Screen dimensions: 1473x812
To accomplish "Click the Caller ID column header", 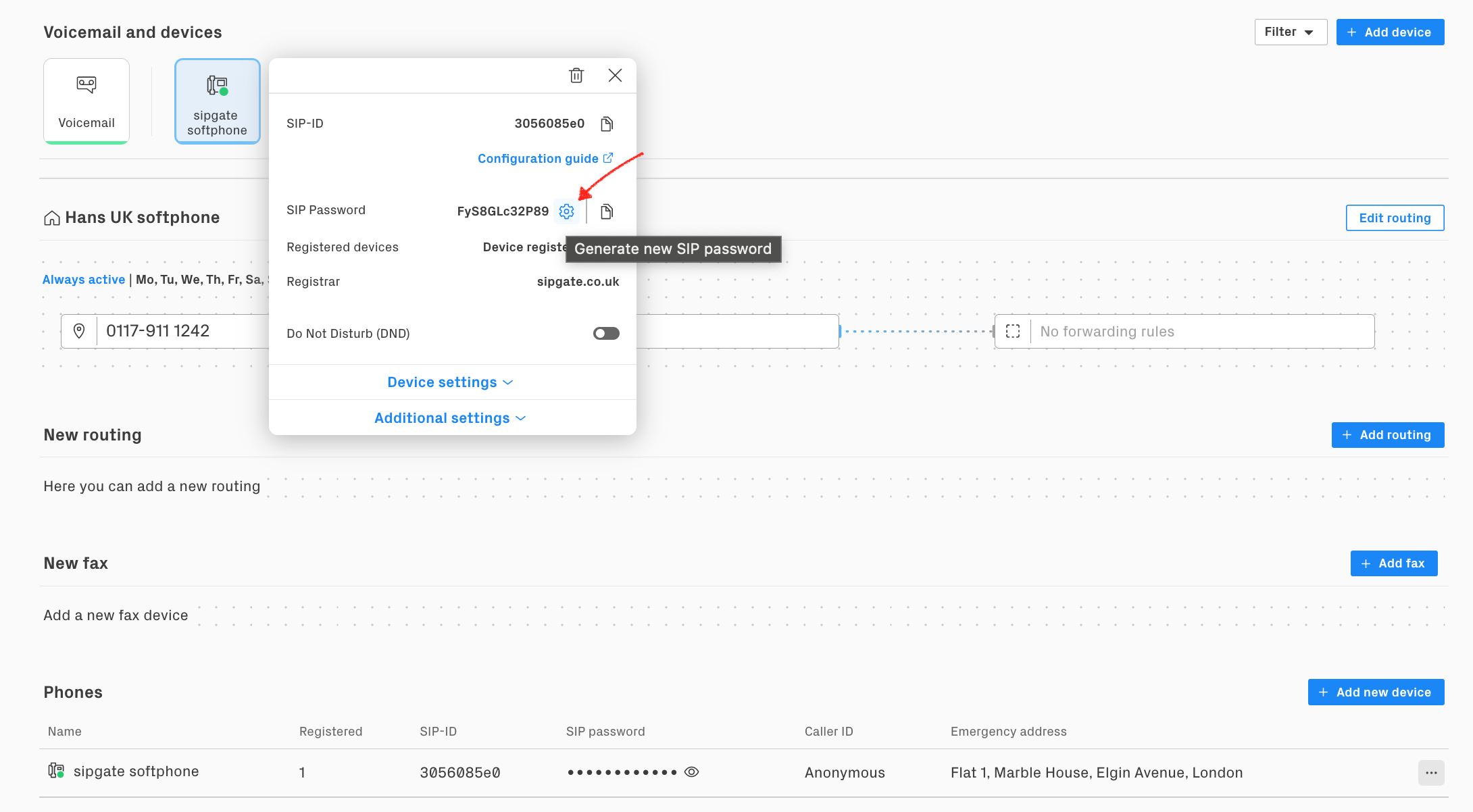I will pos(828,731).
